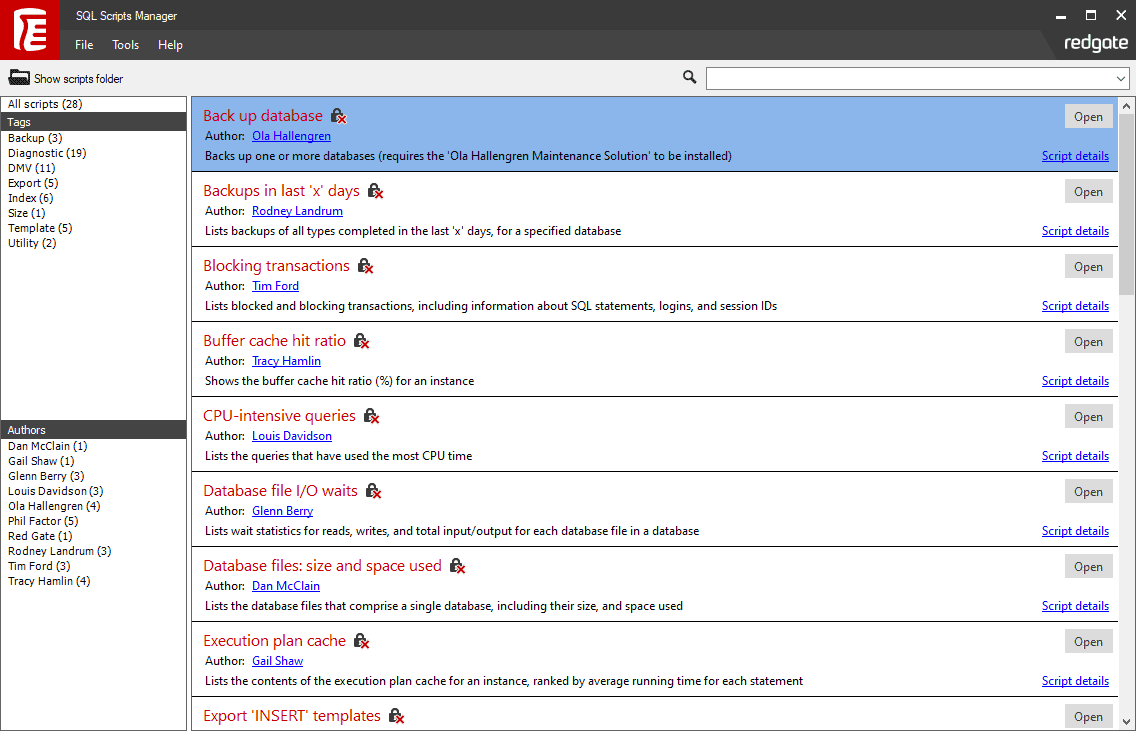Image resolution: width=1136 pixels, height=731 pixels.
Task: Follow the Rodney Landrum author link
Action: click(297, 211)
